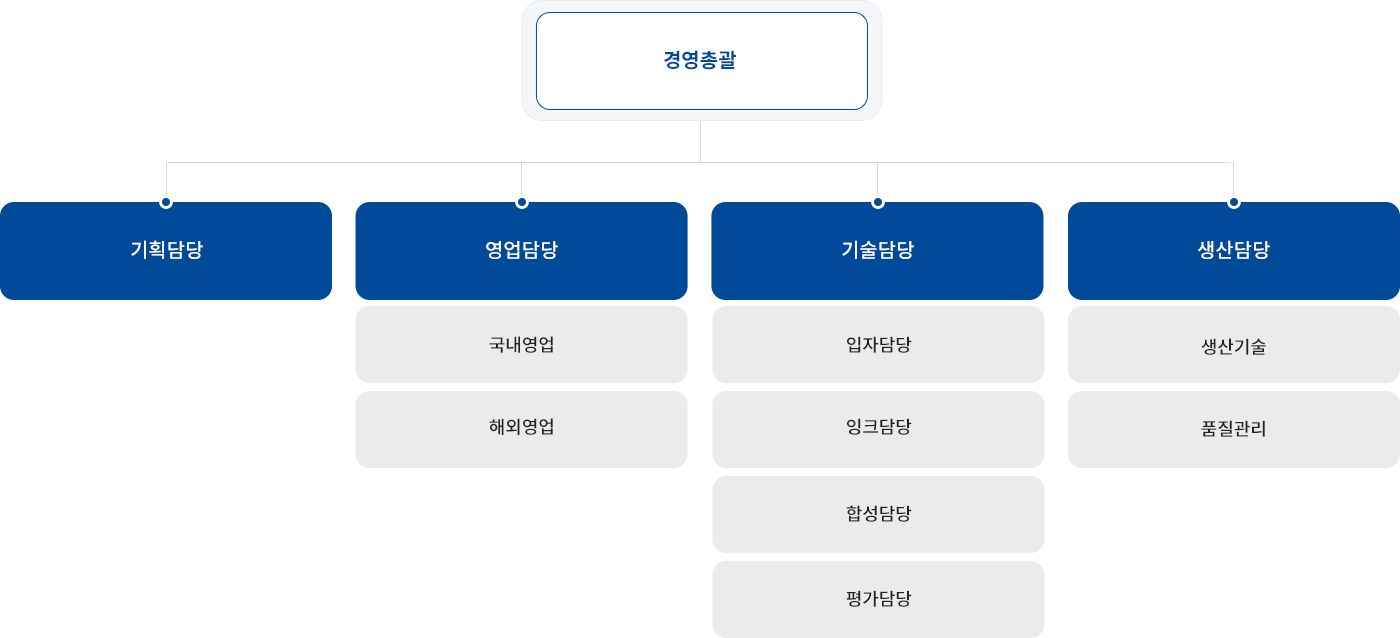Select the 품질관리 team box
The height and width of the screenshot is (638, 1400).
pos(1234,429)
